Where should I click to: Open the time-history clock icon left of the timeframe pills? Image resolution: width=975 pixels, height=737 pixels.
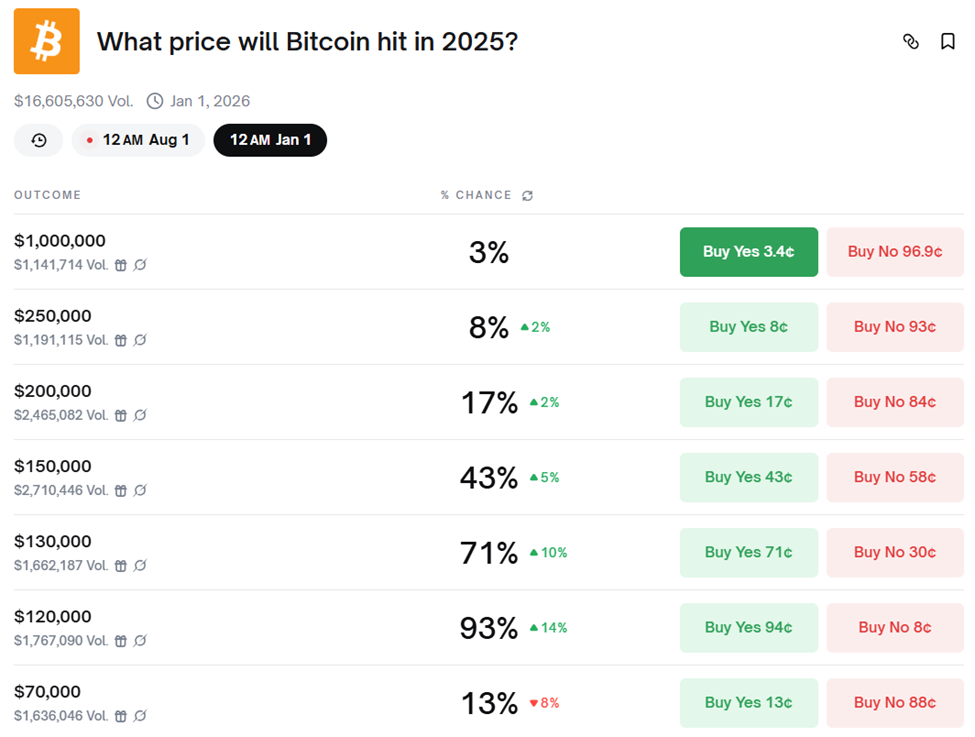(38, 140)
